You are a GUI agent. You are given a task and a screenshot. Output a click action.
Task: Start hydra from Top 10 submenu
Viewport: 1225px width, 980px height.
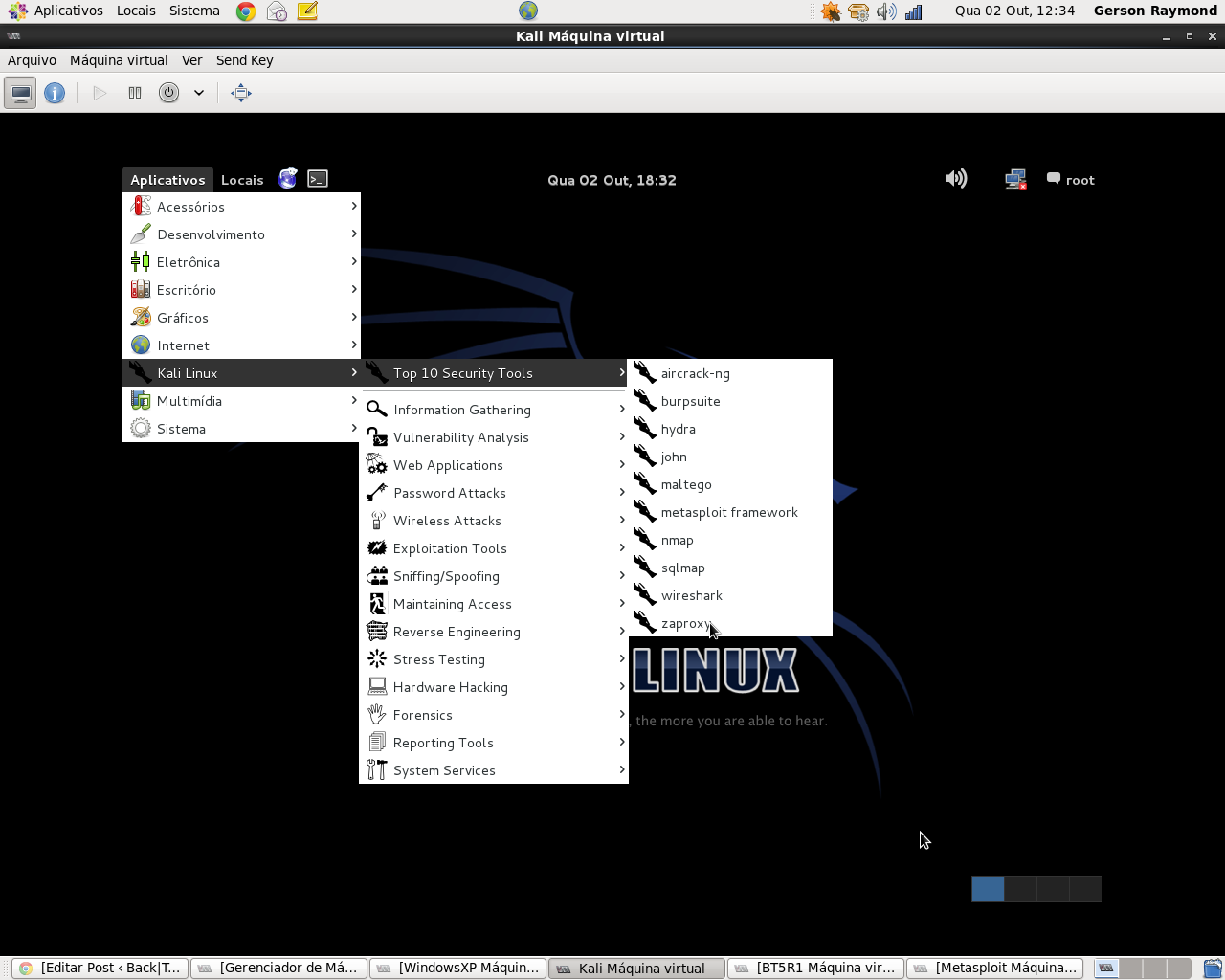click(x=730, y=429)
